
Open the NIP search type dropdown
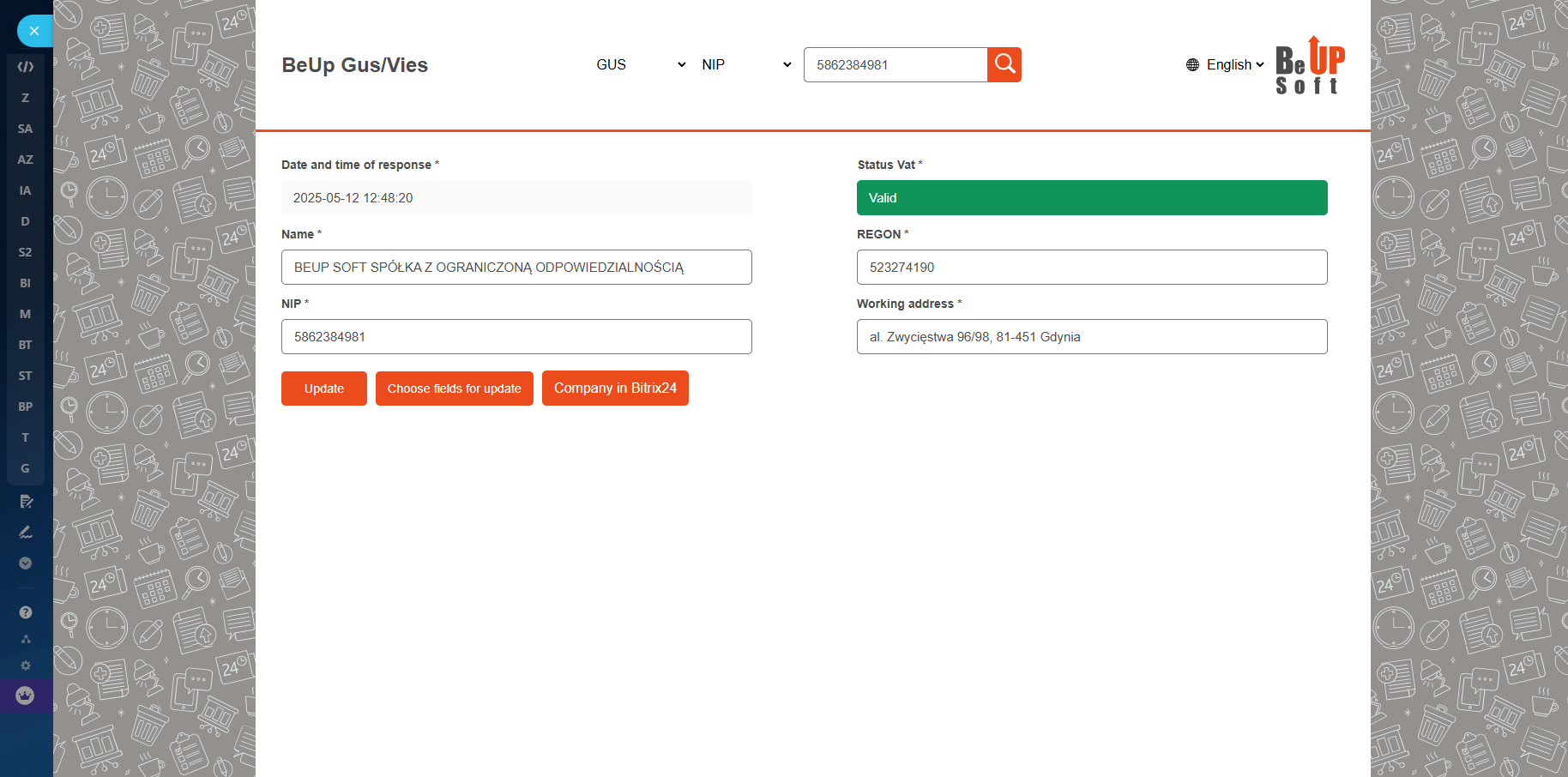(x=745, y=64)
